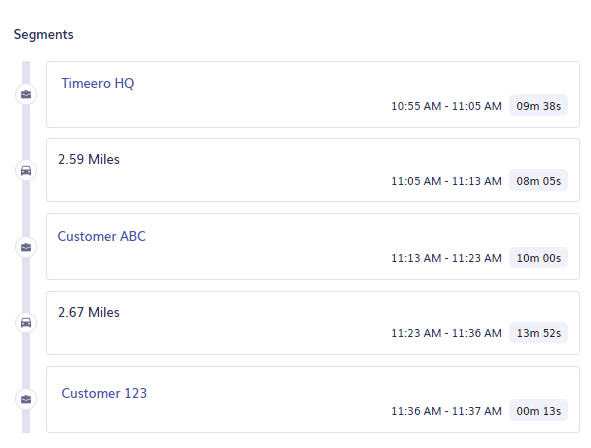Click the 10:55 AM - 11:05 AM time range

[x=446, y=106]
